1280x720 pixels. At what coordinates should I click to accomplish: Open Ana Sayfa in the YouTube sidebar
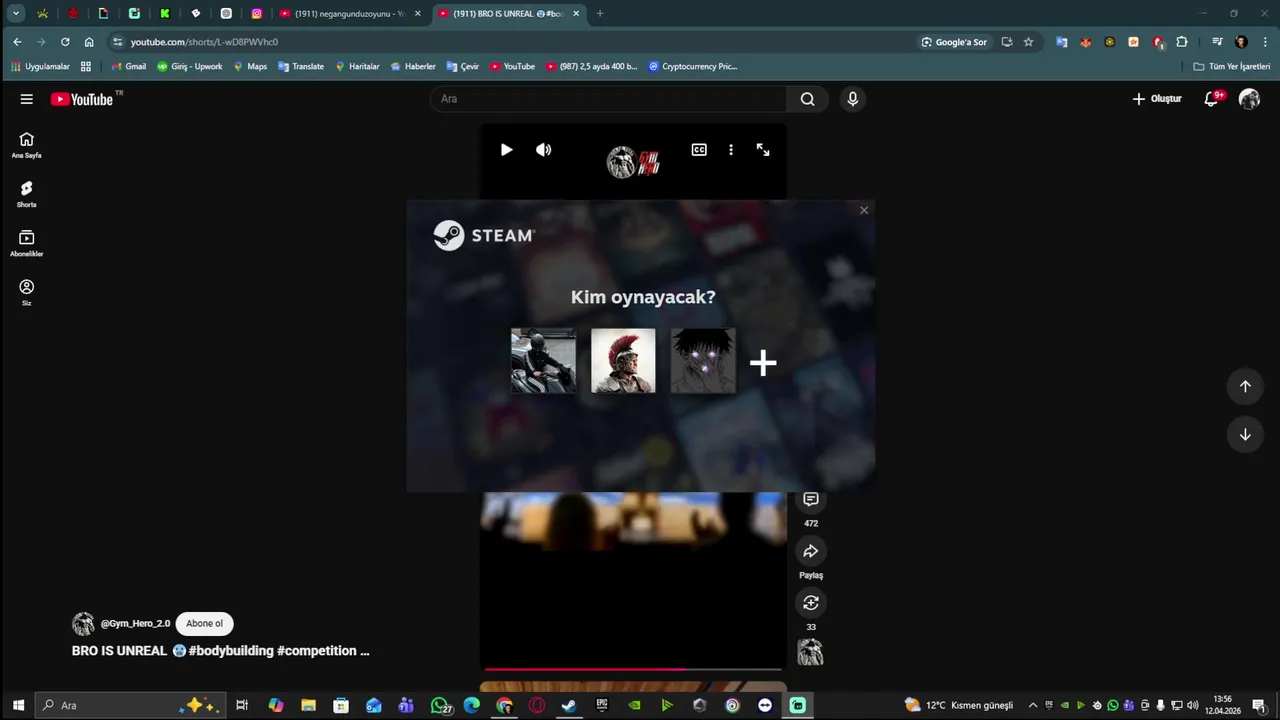coord(27,146)
